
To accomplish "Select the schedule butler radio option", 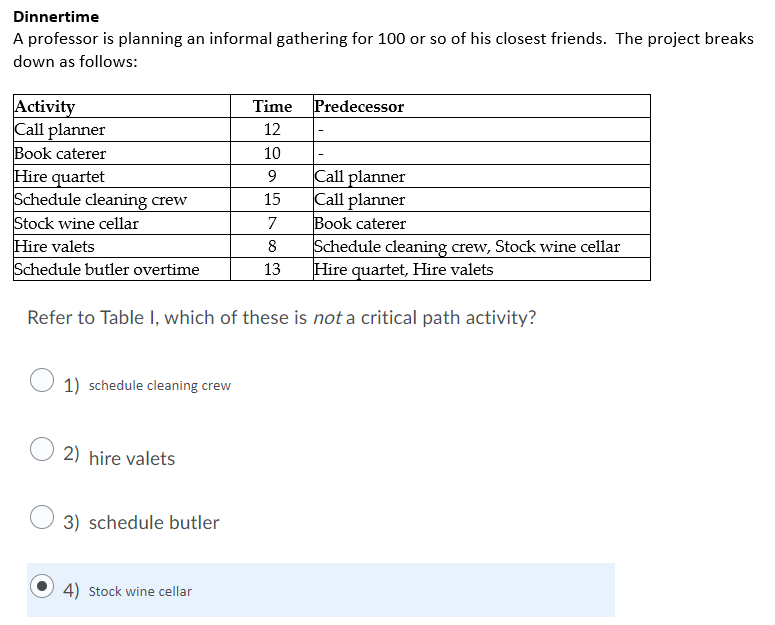I will click(42, 517).
